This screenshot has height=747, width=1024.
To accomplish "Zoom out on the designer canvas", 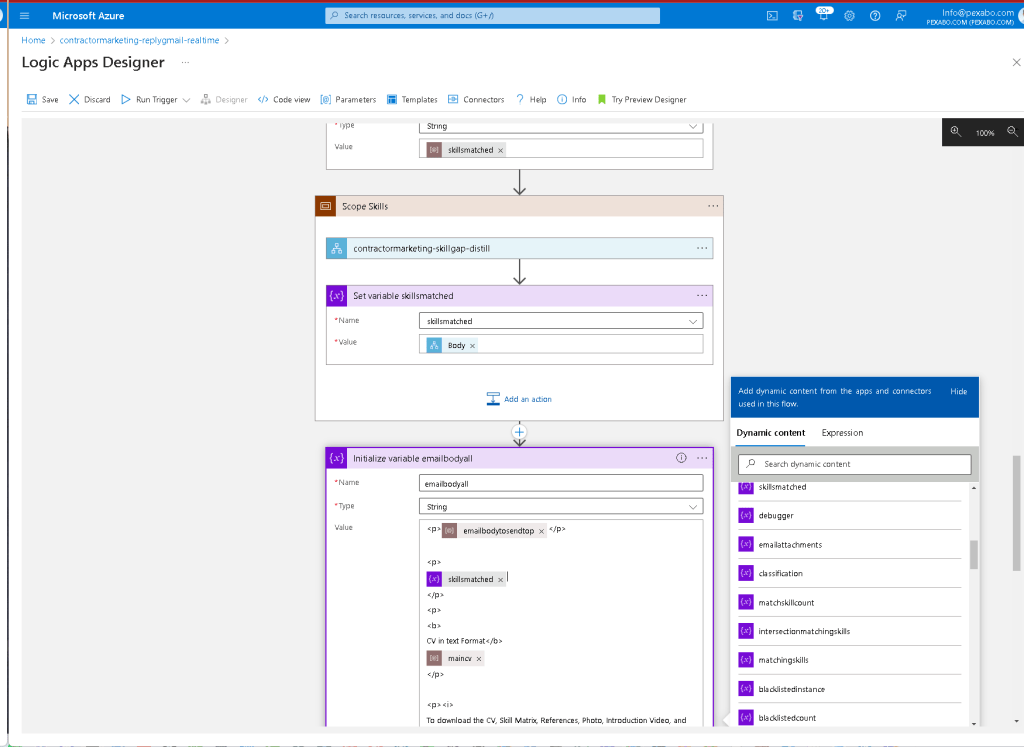I will pos(1012,131).
